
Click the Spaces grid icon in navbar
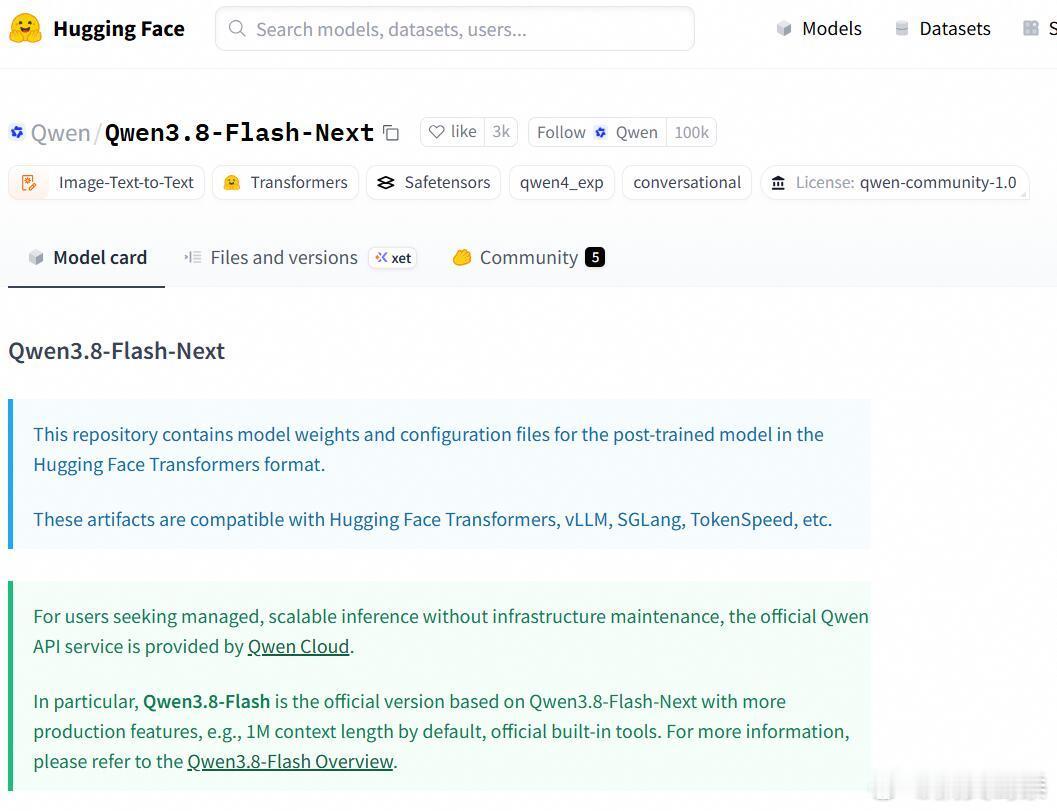pyautogui.click(x=1031, y=28)
